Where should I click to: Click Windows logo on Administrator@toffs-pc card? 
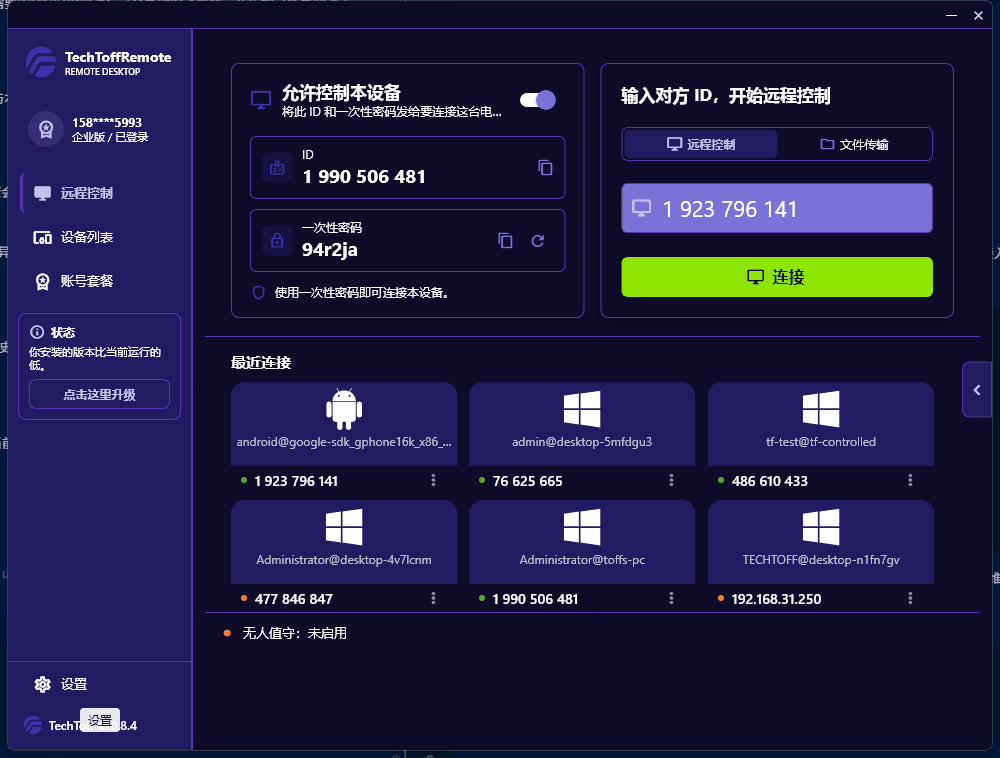[x=582, y=527]
